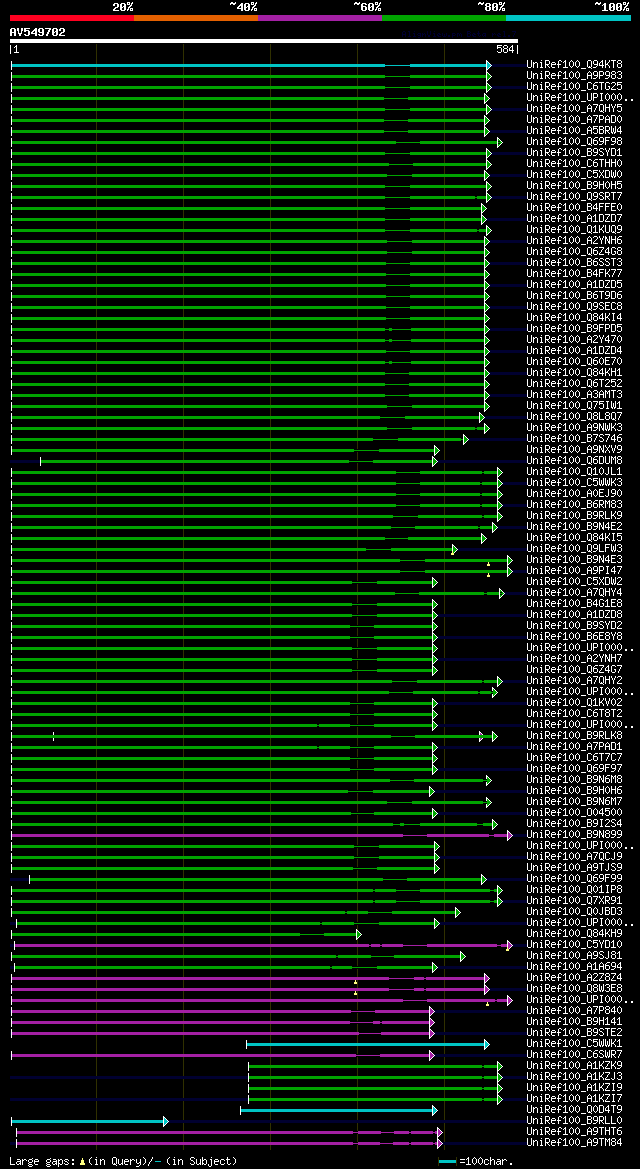Screen dimensions: 640x1169
Task: Click label UniRef100_Q84KI4
Action: [x=574, y=318]
